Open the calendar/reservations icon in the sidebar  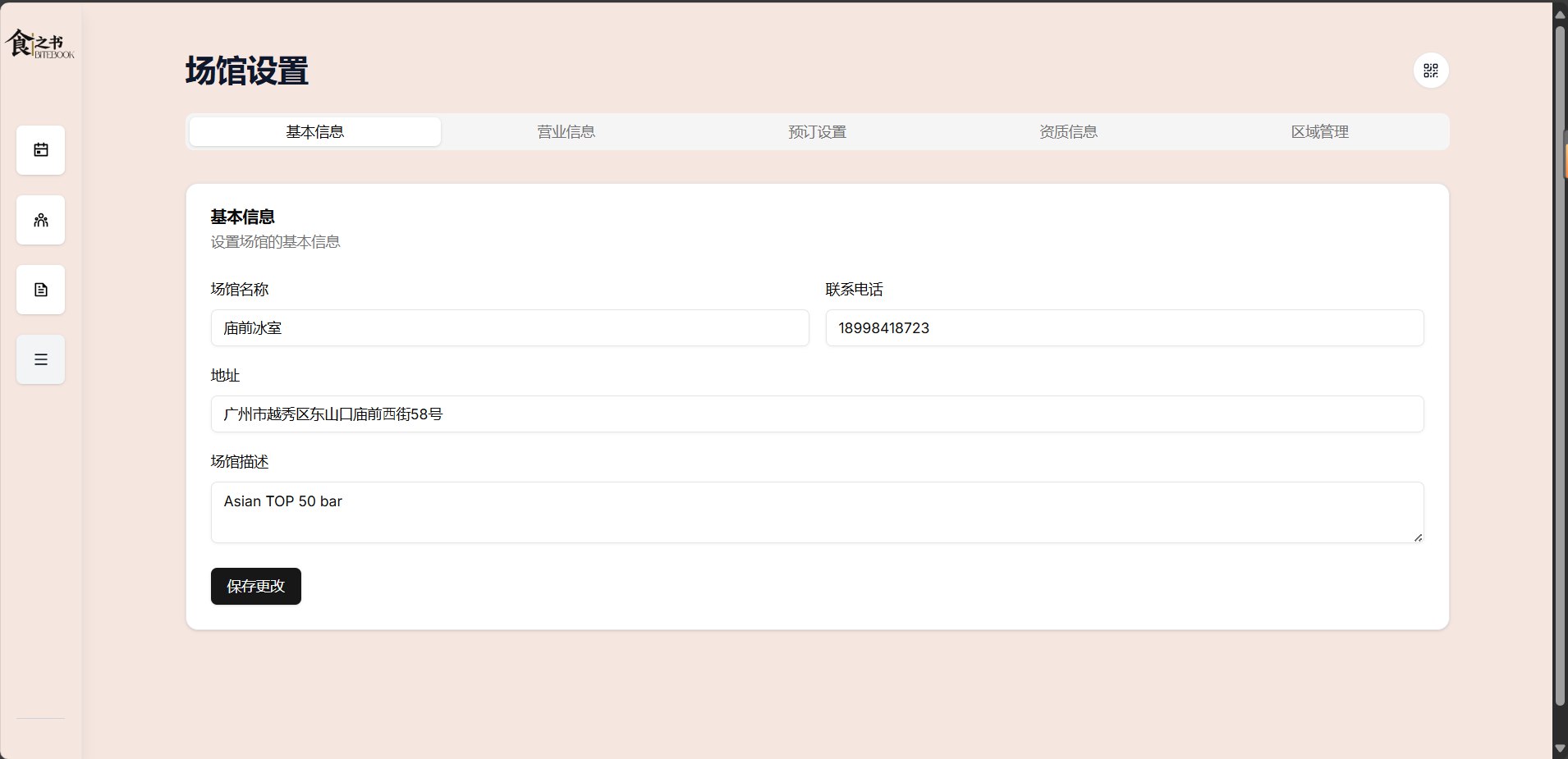coord(39,150)
